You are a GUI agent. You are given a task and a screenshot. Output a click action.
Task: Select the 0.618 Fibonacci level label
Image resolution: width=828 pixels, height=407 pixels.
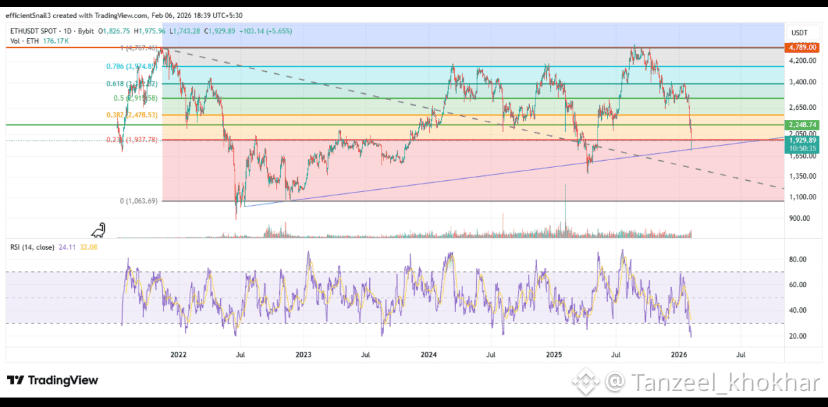(x=133, y=83)
